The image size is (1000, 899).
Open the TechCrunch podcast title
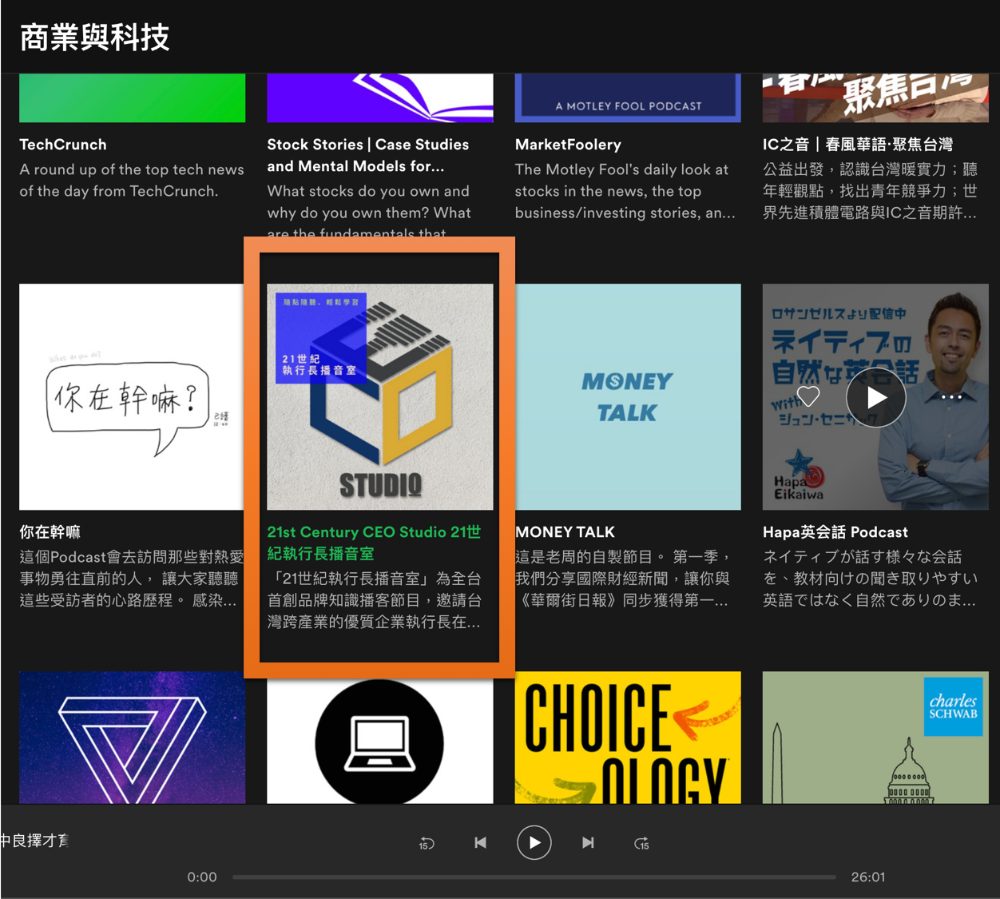point(63,145)
